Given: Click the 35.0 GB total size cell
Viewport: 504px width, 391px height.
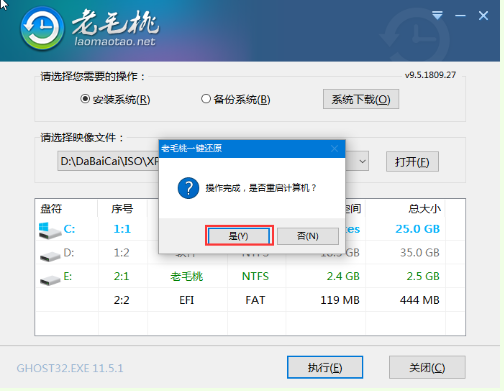Looking at the screenshot, I should tap(420, 253).
